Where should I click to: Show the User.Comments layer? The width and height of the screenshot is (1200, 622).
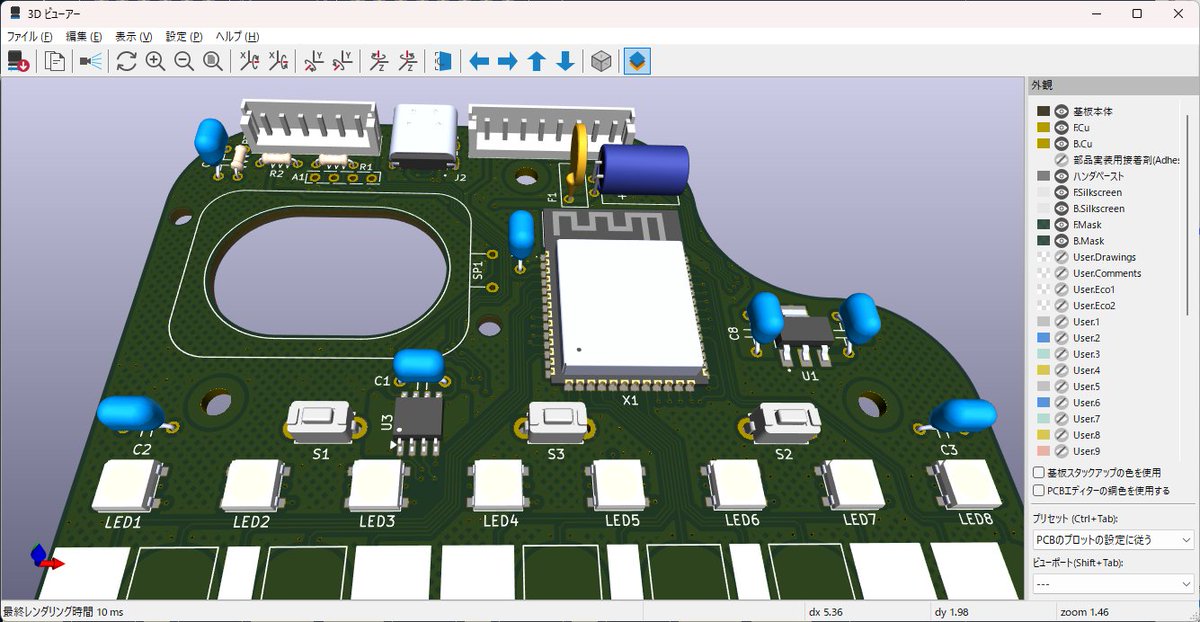coord(1062,273)
